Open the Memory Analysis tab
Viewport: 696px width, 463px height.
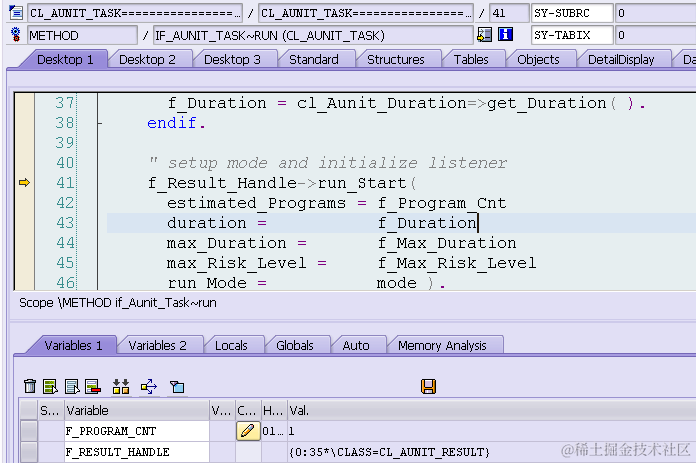pos(442,345)
